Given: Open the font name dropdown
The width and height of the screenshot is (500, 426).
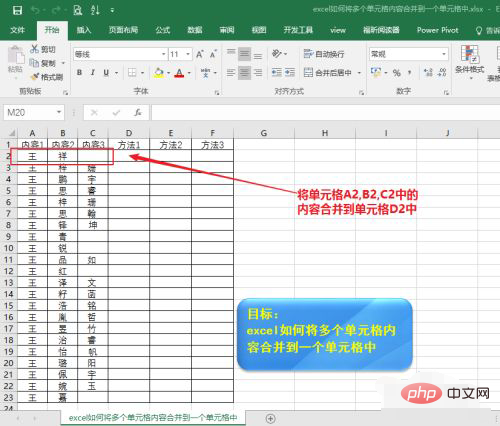Looking at the screenshot, I should pyautogui.click(x=163, y=54).
